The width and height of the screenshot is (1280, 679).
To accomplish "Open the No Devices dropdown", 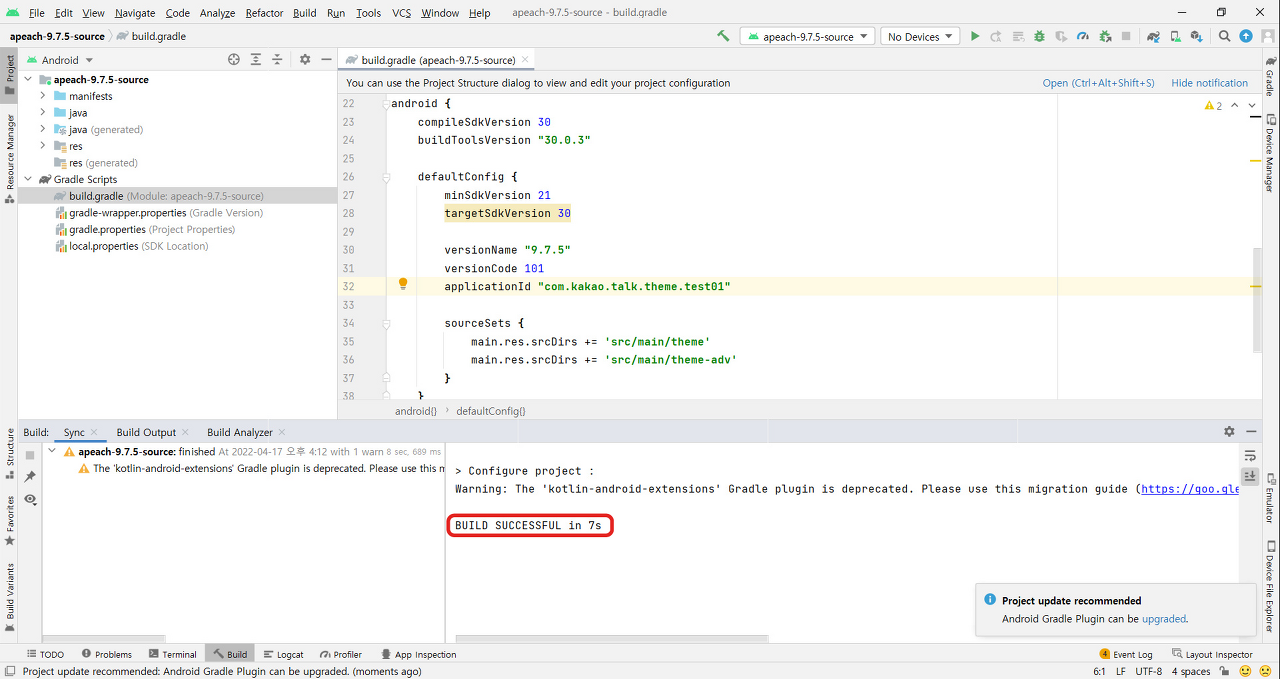I will [918, 35].
